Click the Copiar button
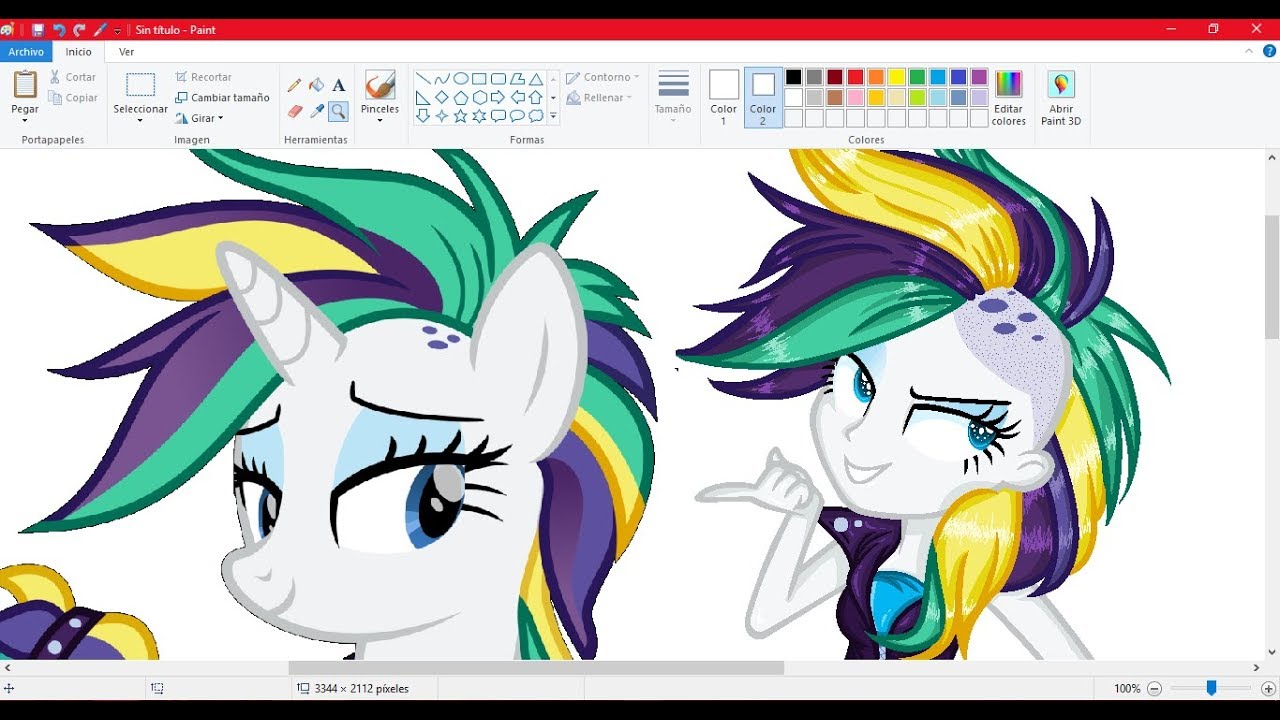Screen dimensions: 1280x720 point(73,98)
